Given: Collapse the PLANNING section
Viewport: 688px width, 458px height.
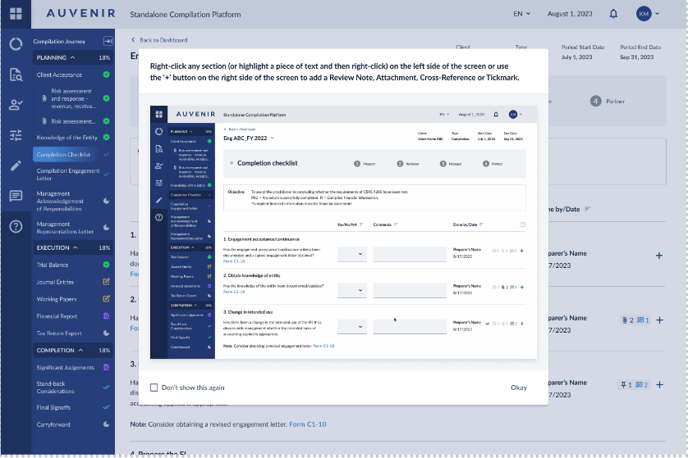Looking at the screenshot, I should (75, 58).
